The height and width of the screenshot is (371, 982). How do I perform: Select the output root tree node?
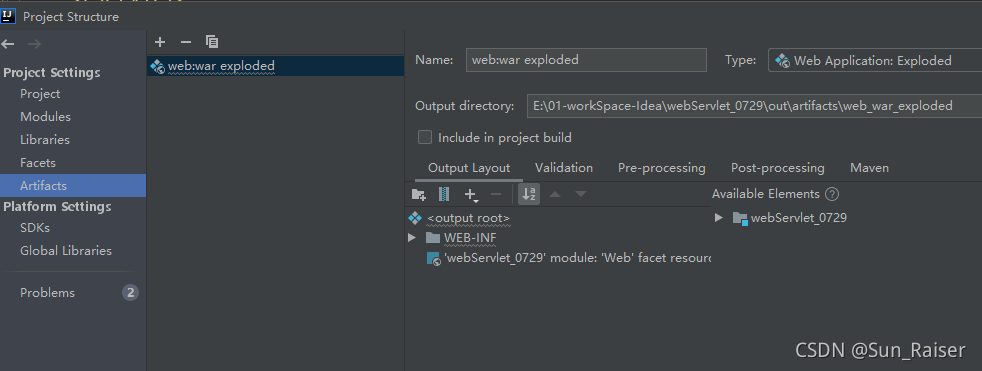click(468, 218)
